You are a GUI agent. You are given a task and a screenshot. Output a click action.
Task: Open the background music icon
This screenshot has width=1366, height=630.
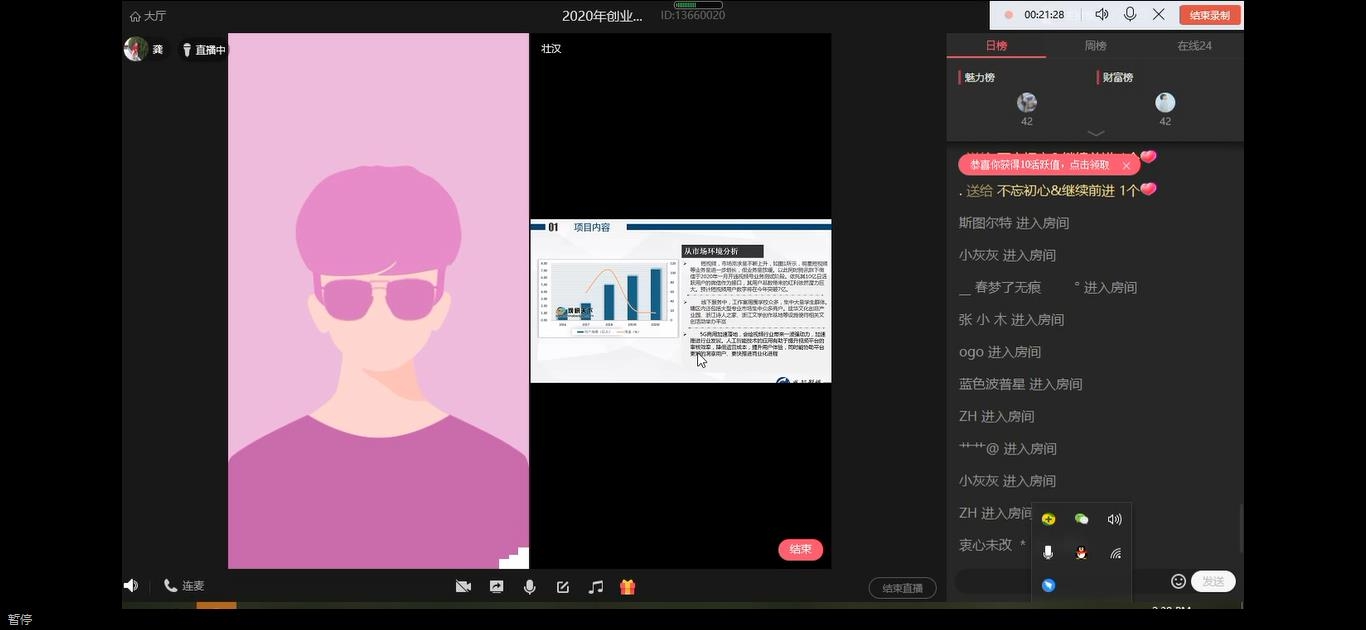tap(596, 587)
